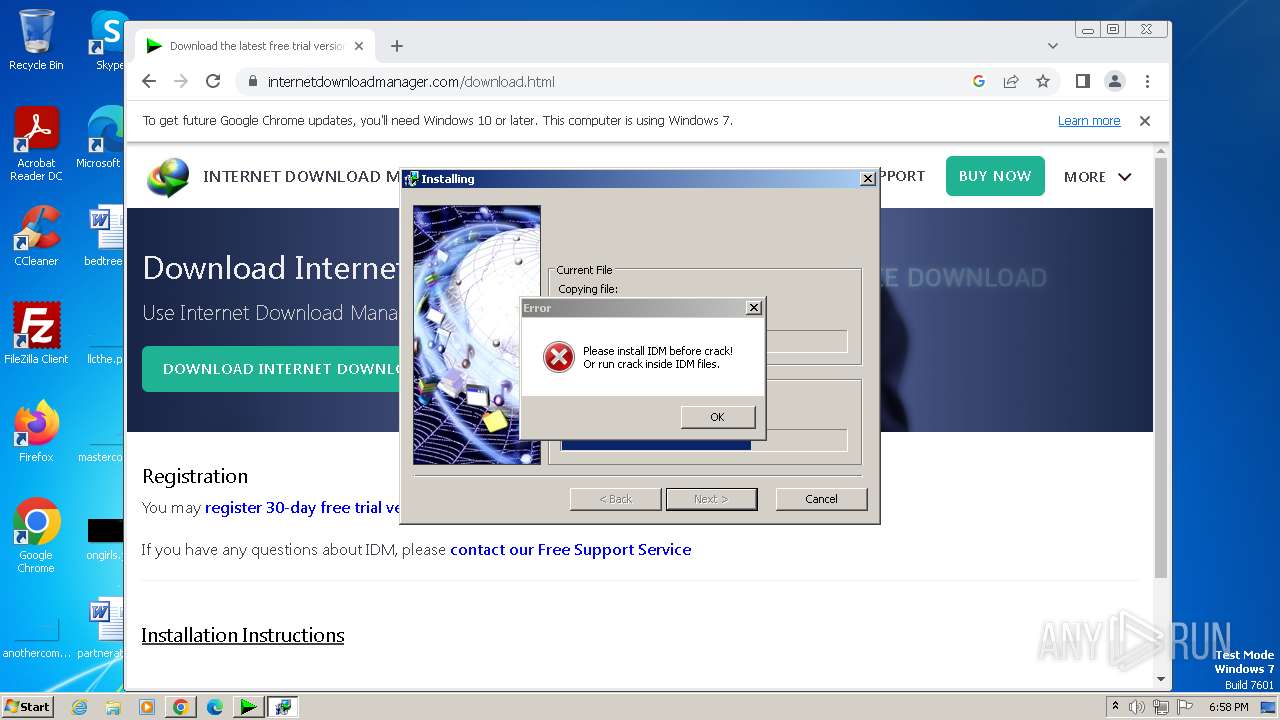Open Chrome from the taskbar
This screenshot has height=720, width=1280.
tap(181, 707)
